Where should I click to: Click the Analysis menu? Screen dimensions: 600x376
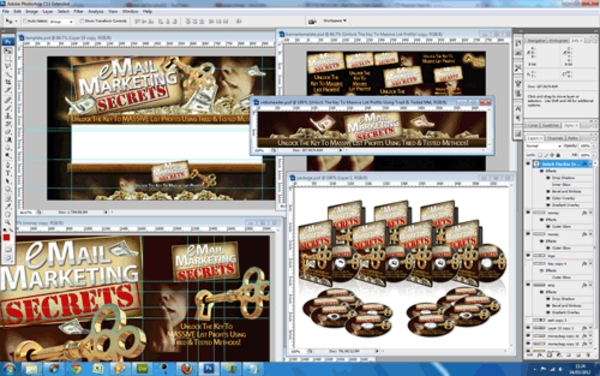click(96, 11)
